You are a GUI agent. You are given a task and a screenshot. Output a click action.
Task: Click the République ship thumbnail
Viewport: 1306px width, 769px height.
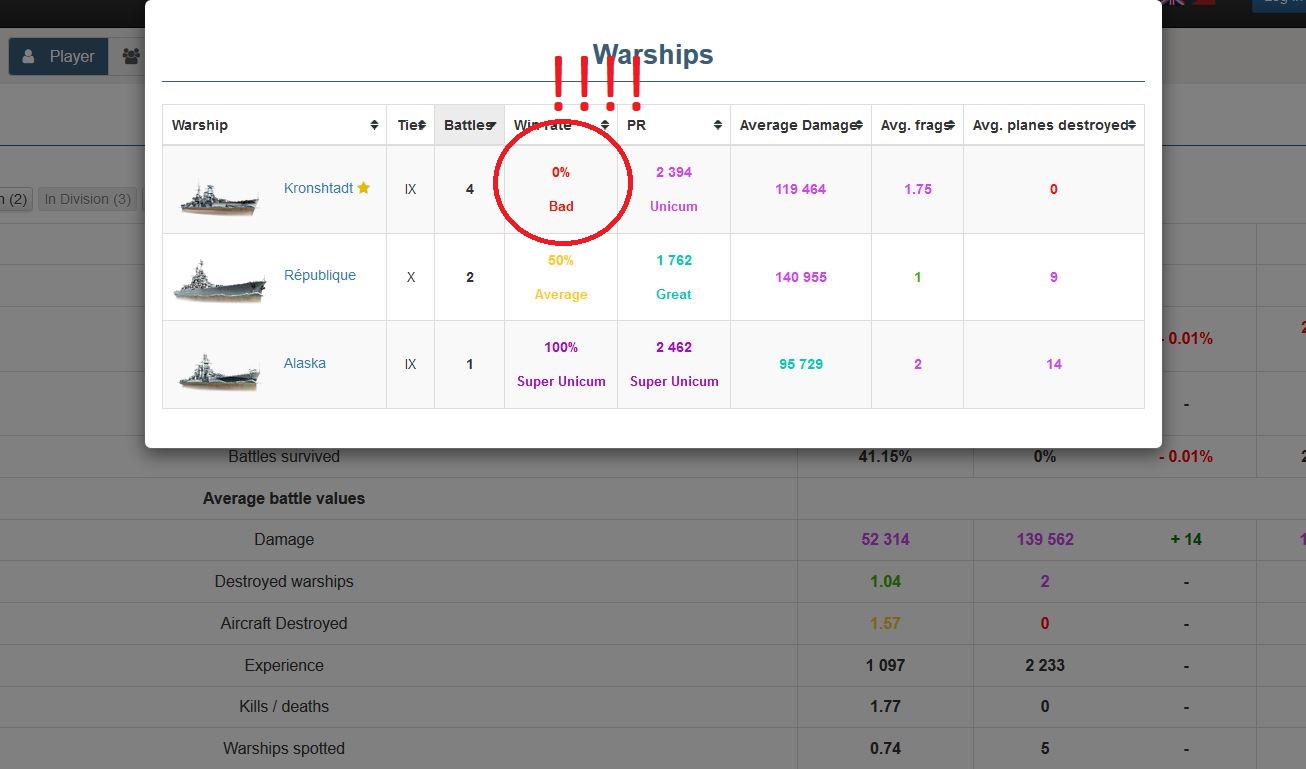(220, 280)
